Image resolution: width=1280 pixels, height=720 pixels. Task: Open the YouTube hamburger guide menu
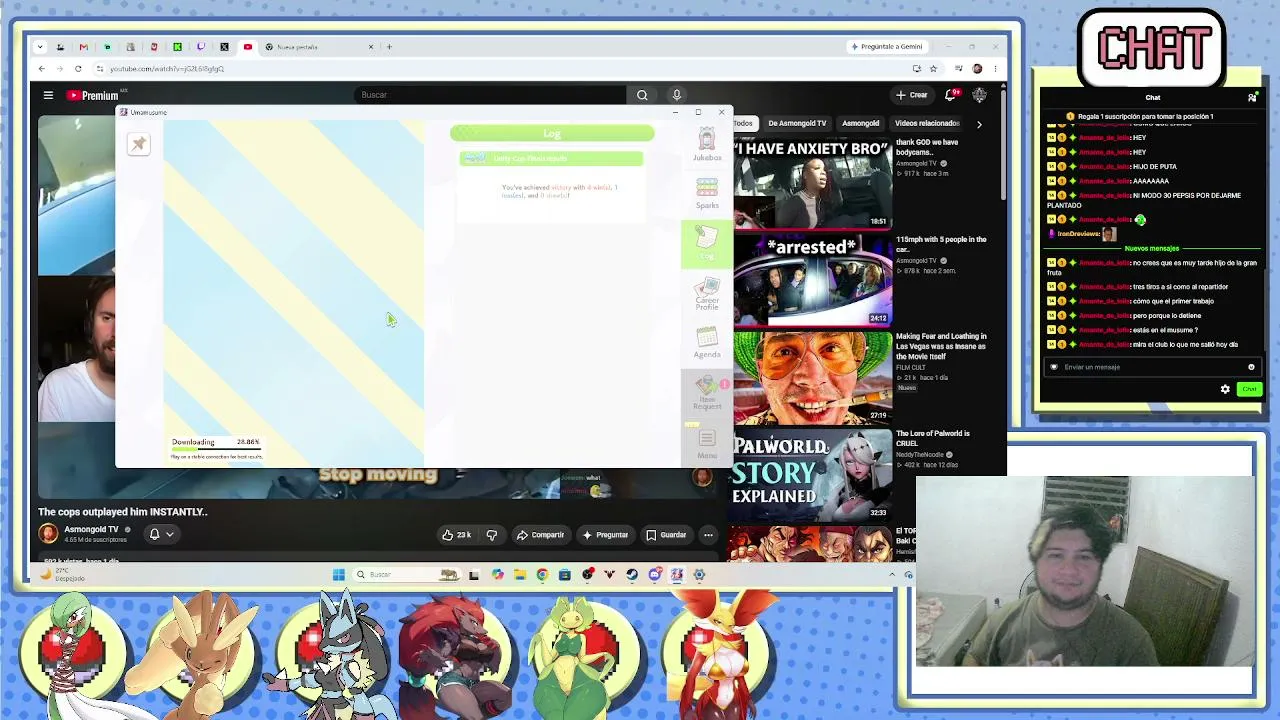click(48, 95)
